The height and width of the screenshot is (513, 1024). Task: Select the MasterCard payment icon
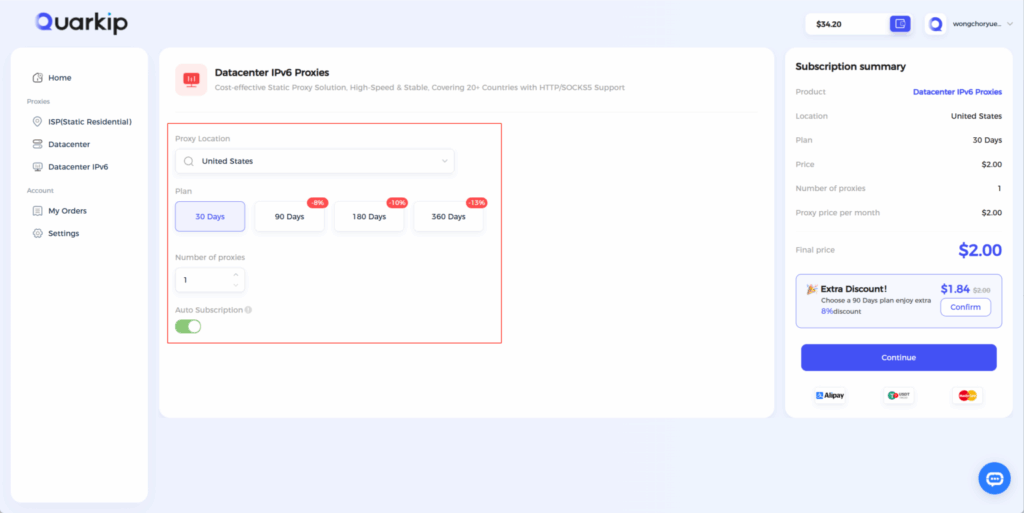click(x=967, y=396)
